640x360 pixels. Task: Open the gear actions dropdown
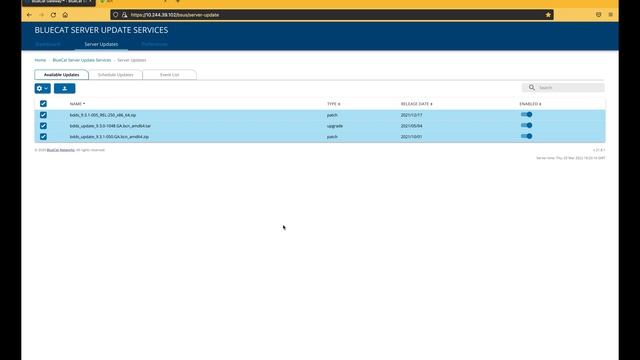(42, 88)
